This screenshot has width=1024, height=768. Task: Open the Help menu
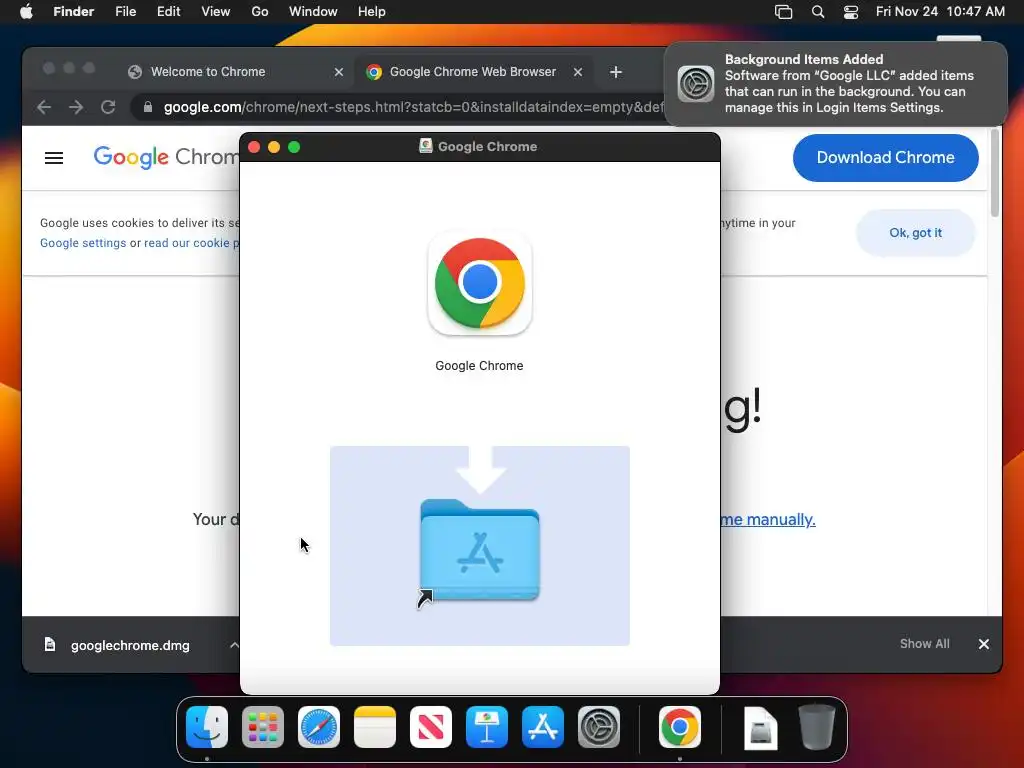[372, 12]
